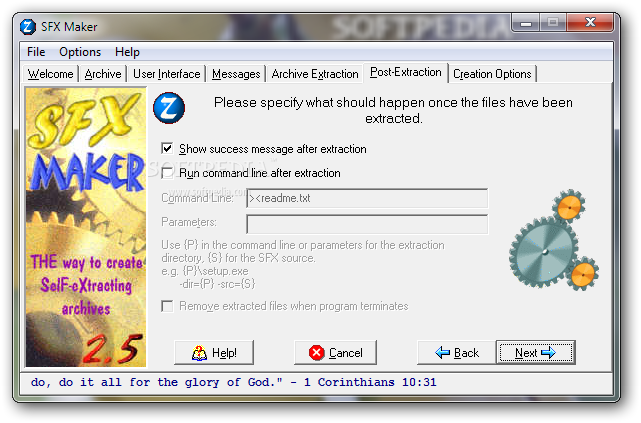Click the SFX Maker title bar Z icon
This screenshot has height=423, width=641.
tap(28, 27)
